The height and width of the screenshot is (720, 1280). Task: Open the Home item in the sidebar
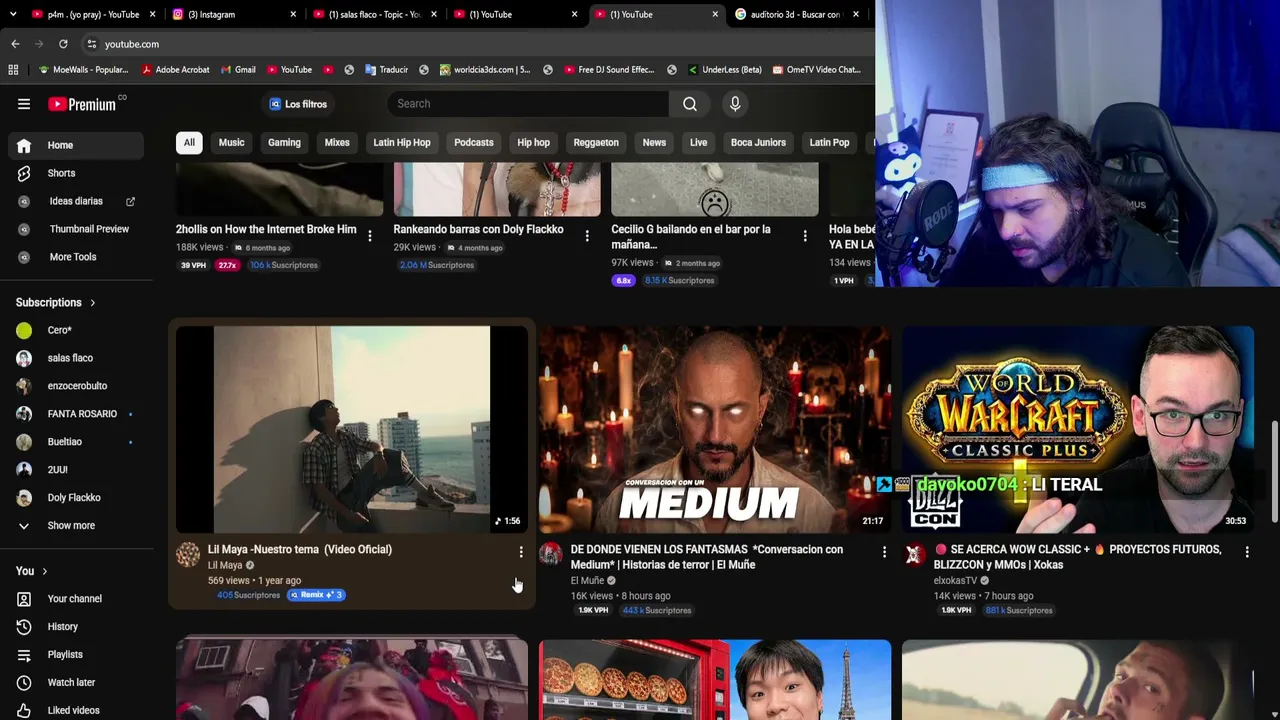point(76,145)
